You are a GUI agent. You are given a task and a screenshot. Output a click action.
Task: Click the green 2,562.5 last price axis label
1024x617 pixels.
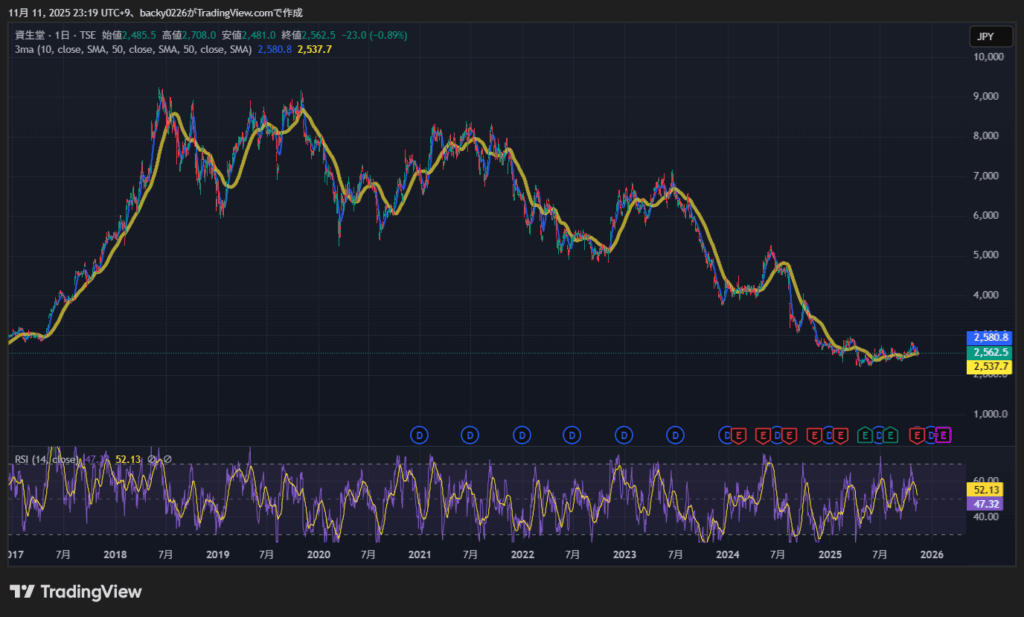point(989,352)
